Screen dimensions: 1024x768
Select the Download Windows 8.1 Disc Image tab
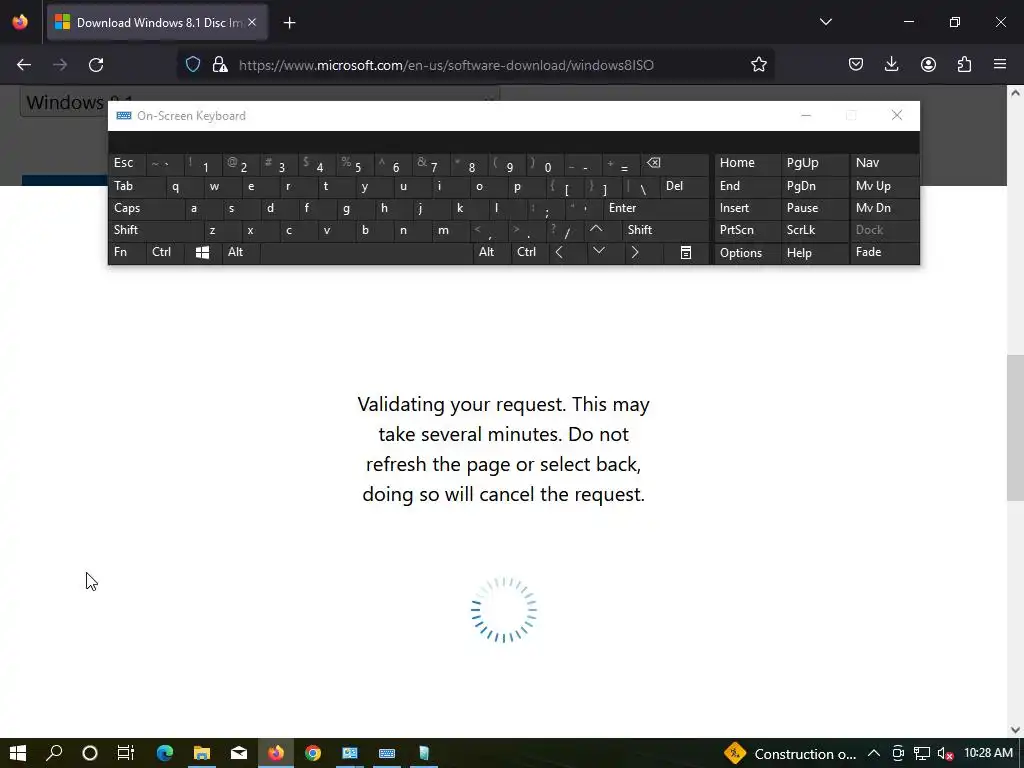click(x=157, y=23)
